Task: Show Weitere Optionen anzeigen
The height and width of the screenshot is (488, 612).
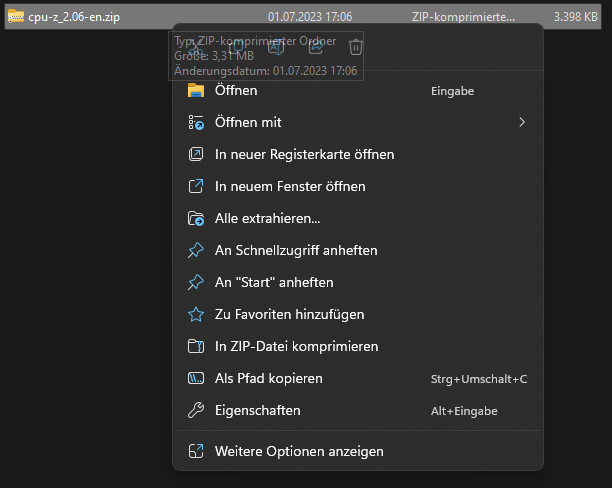Action: (x=299, y=451)
